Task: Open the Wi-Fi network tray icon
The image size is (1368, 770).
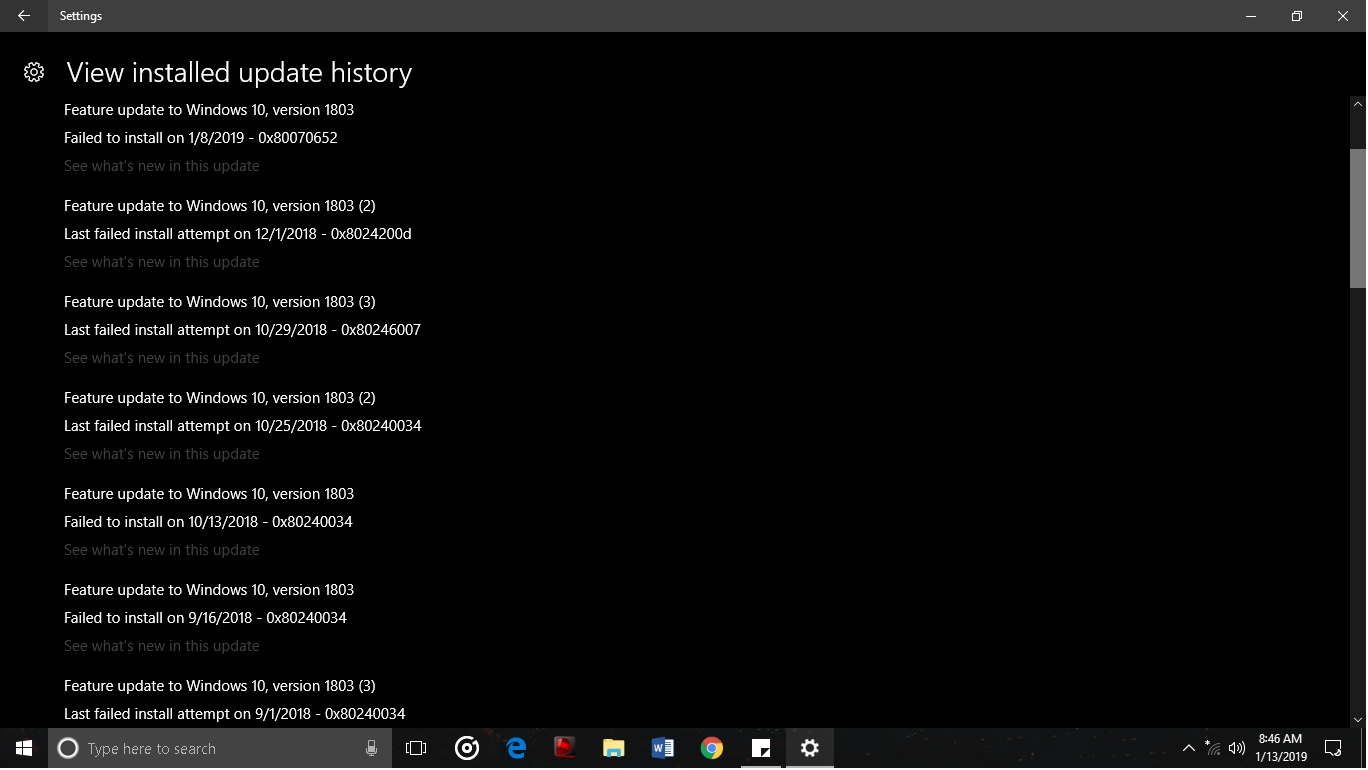Action: click(x=1213, y=748)
